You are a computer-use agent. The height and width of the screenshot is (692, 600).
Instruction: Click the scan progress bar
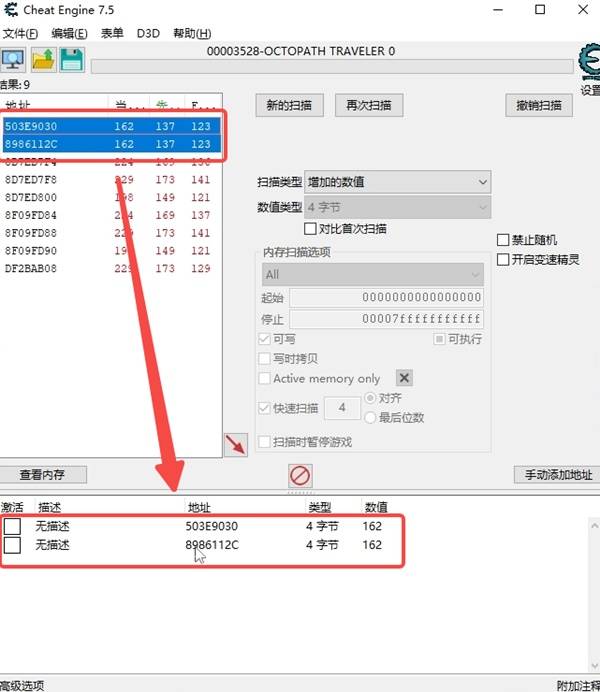point(332,67)
